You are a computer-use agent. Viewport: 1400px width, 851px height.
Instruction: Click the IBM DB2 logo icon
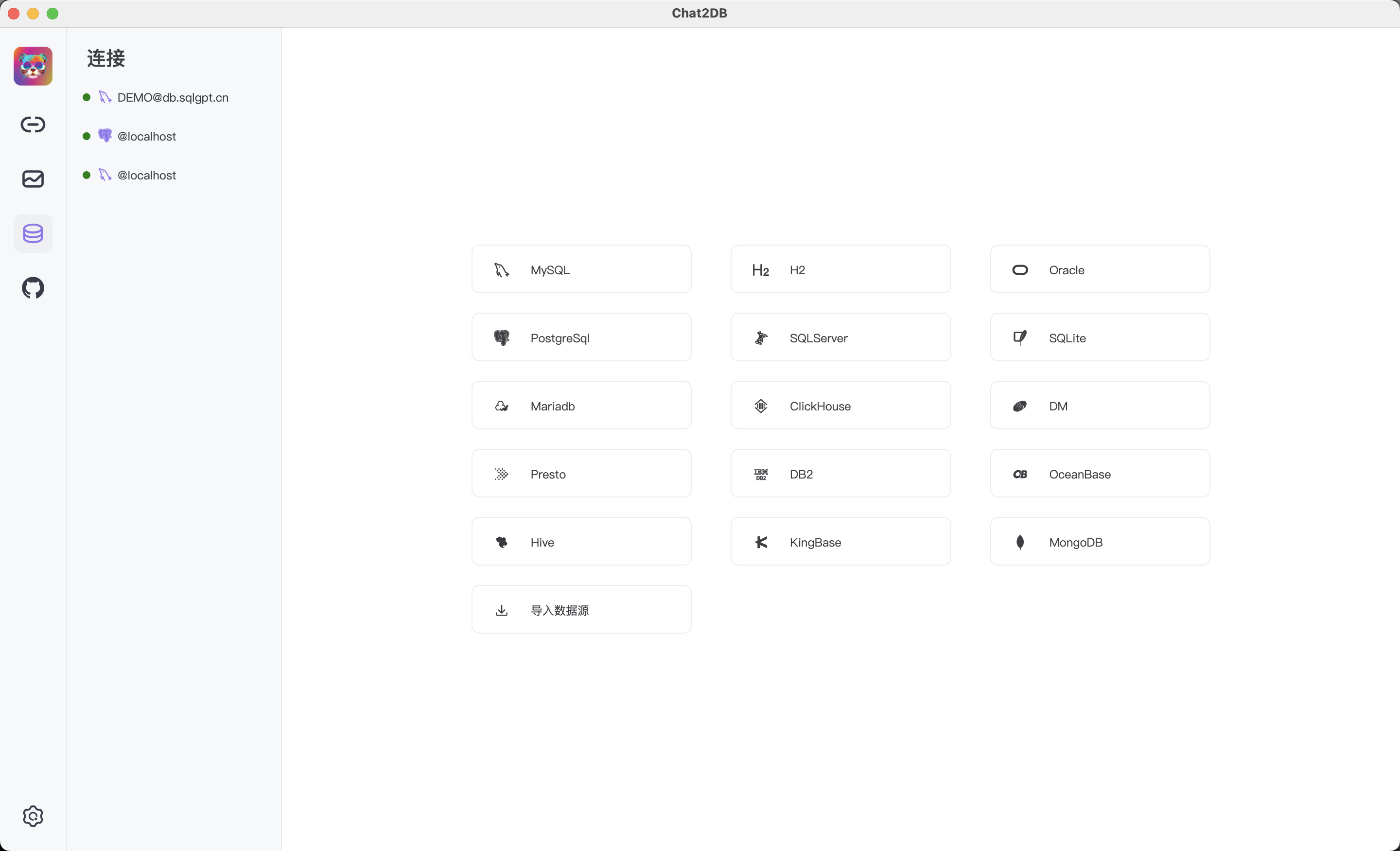point(761,474)
